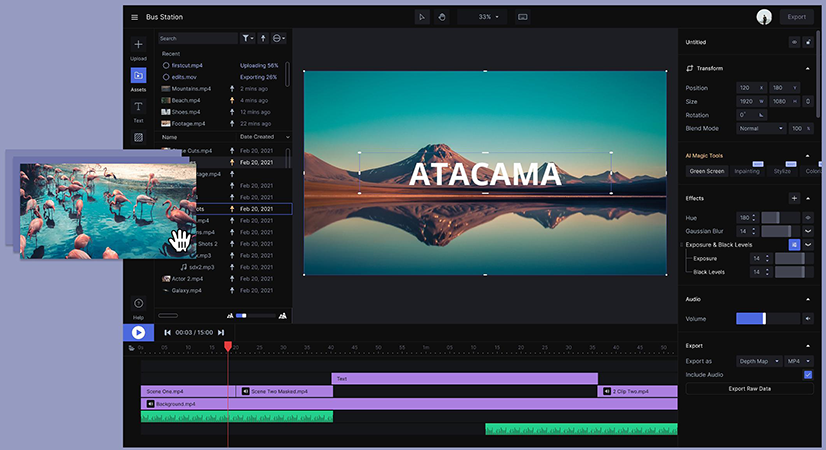The height and width of the screenshot is (450, 826).
Task: Click the Export Raw Data button
Action: click(750, 389)
